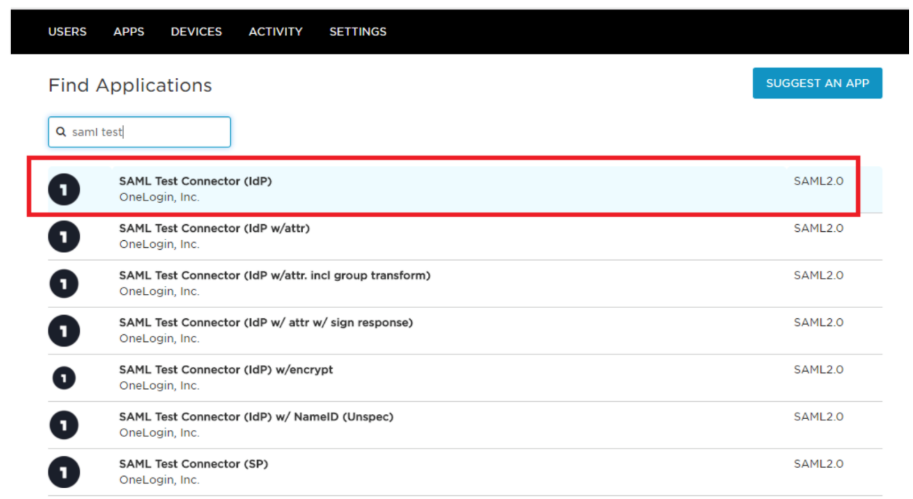Click the icon for SAML Test Connector (IdP) w/encrypt

[x=64, y=377]
